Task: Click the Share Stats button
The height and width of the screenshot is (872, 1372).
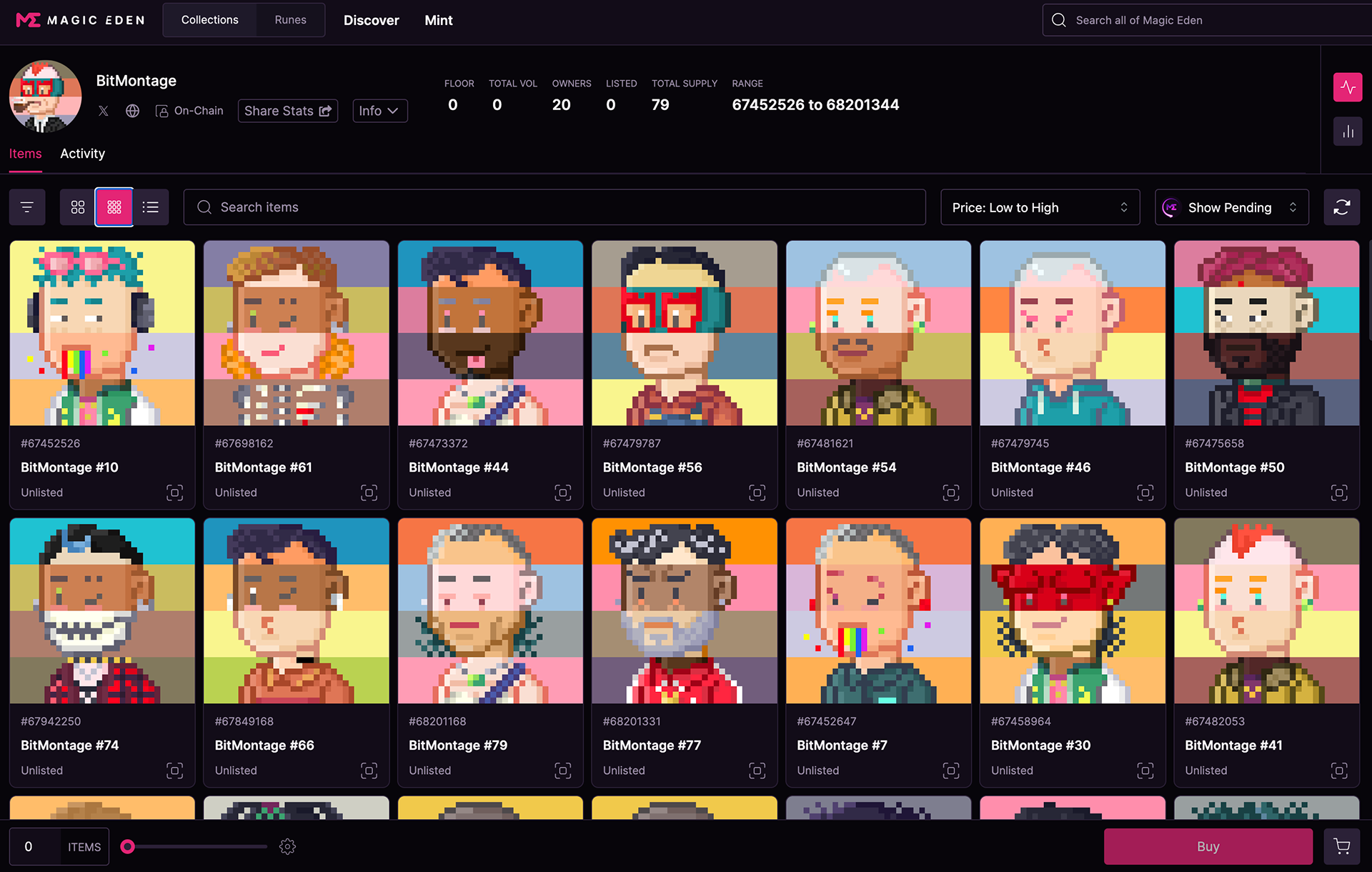Action: 287,111
